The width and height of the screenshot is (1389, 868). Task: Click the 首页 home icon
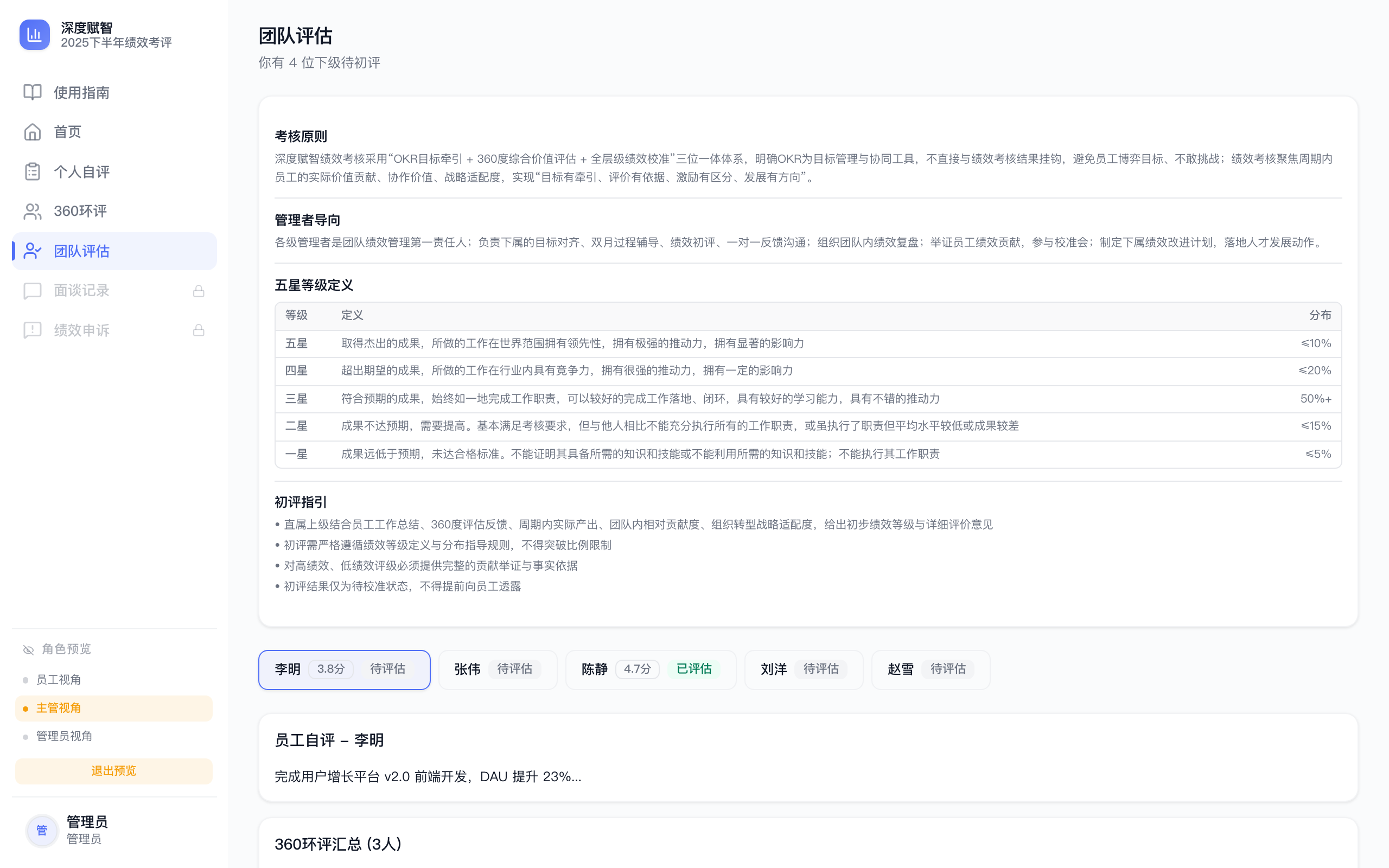(32, 131)
